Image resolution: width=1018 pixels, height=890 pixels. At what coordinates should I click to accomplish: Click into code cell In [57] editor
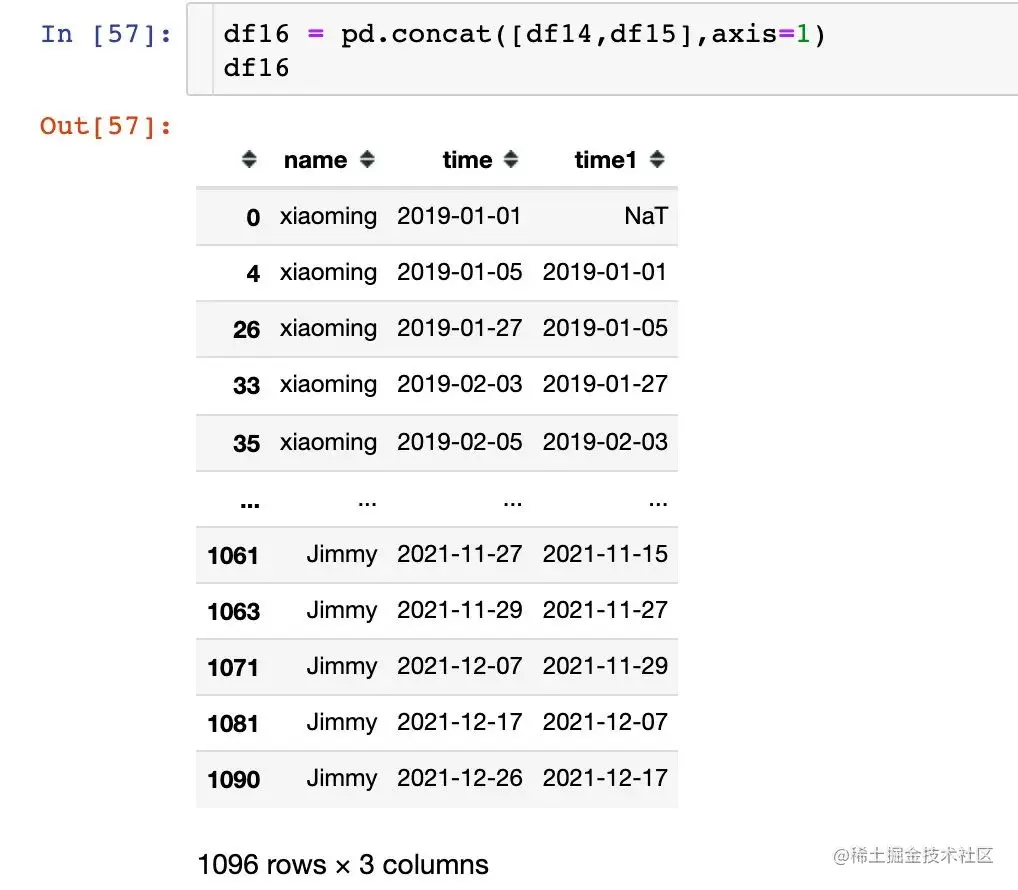point(602,50)
